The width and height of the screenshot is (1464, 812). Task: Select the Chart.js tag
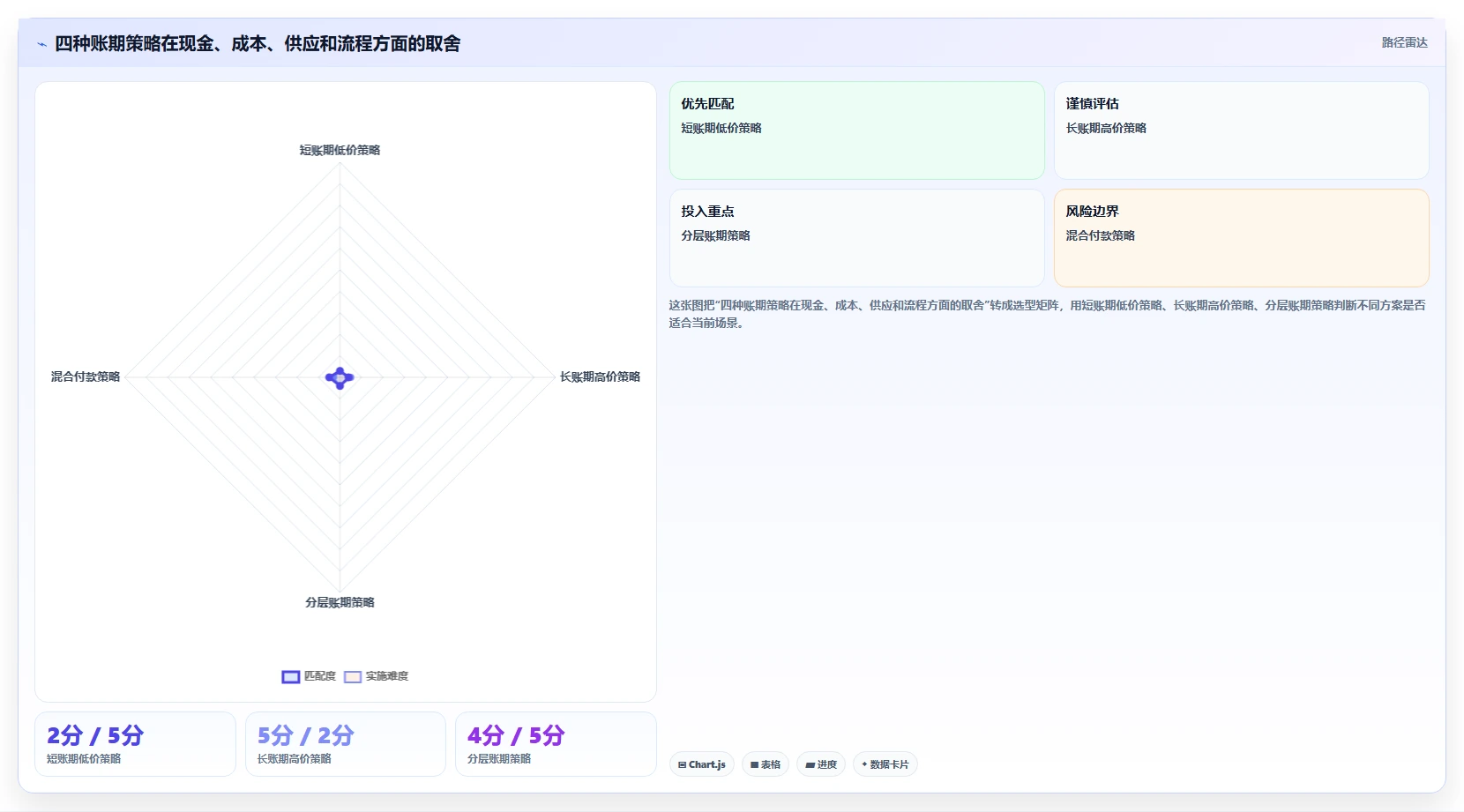point(702,764)
